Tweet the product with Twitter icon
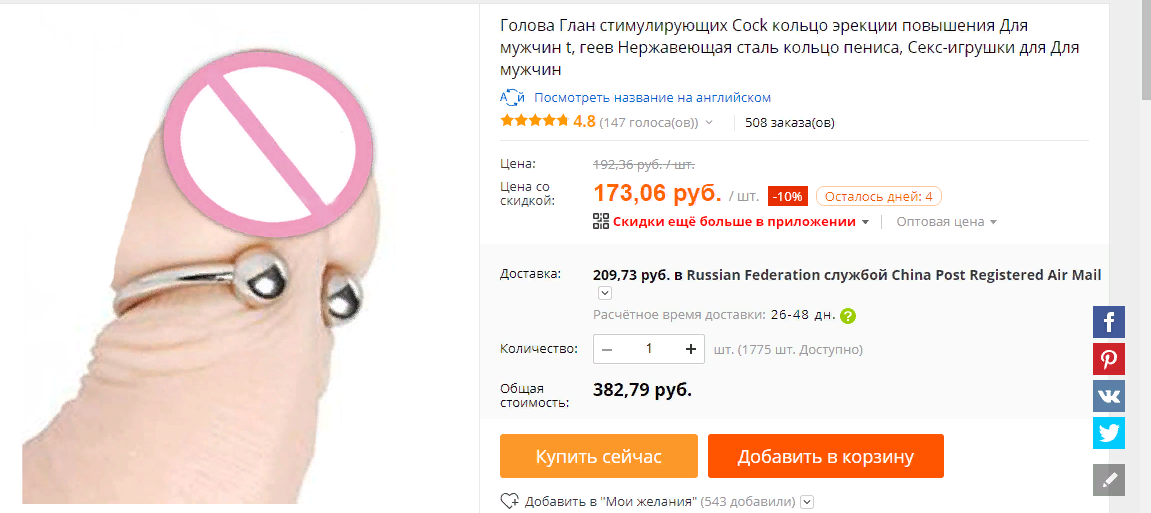The height and width of the screenshot is (513, 1151). coord(1108,433)
